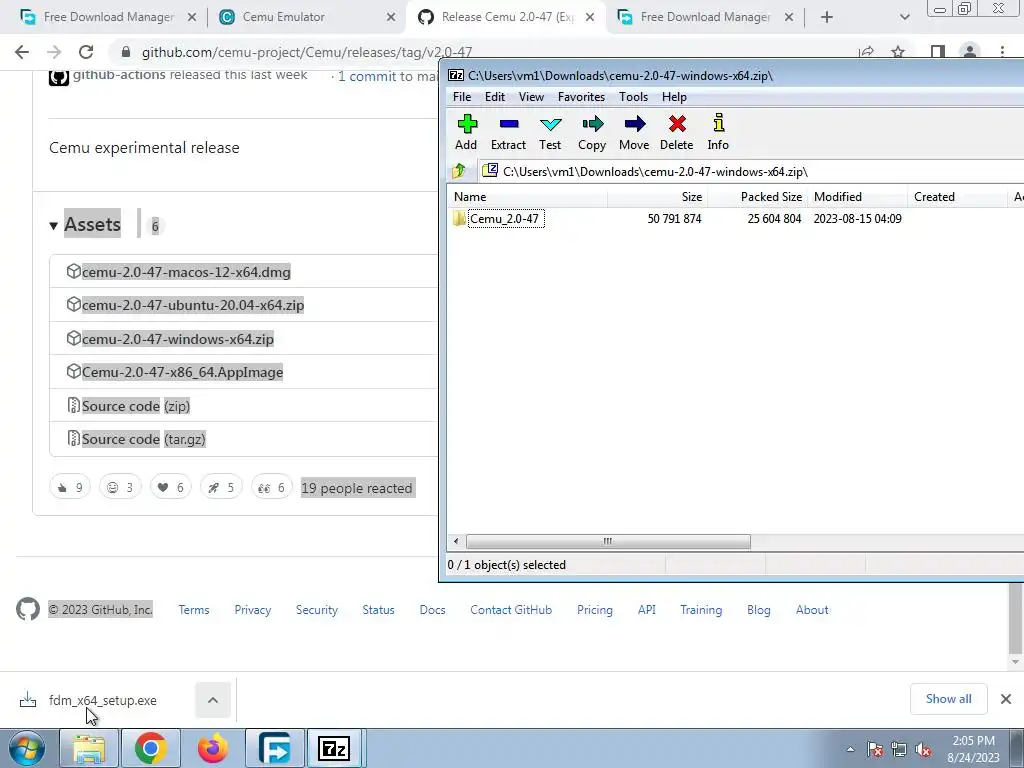Open the Tools menu in 7-Zip
This screenshot has height=768, width=1024.
point(633,97)
